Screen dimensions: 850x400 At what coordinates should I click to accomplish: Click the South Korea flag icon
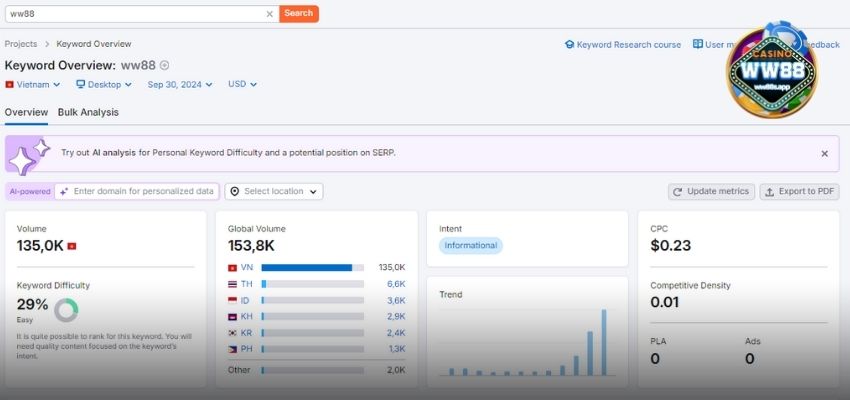(x=233, y=333)
